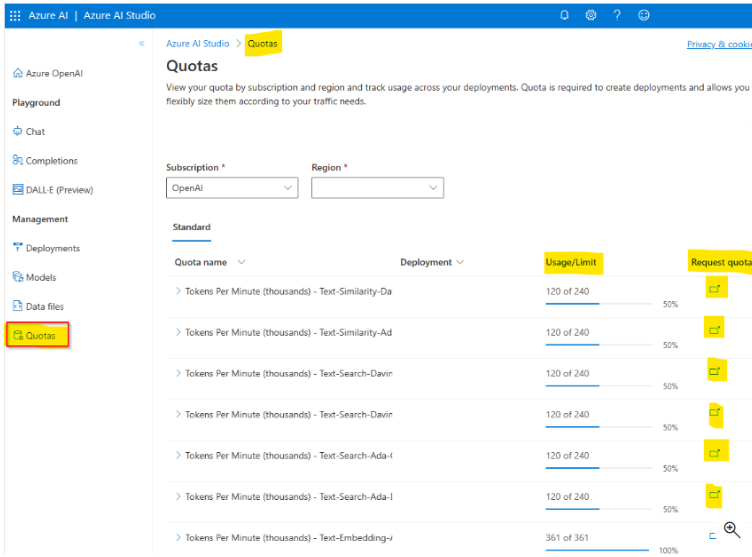Expand the second Text-Search-Davin quota row
Screen dimensions: 752x557
pos(178,414)
